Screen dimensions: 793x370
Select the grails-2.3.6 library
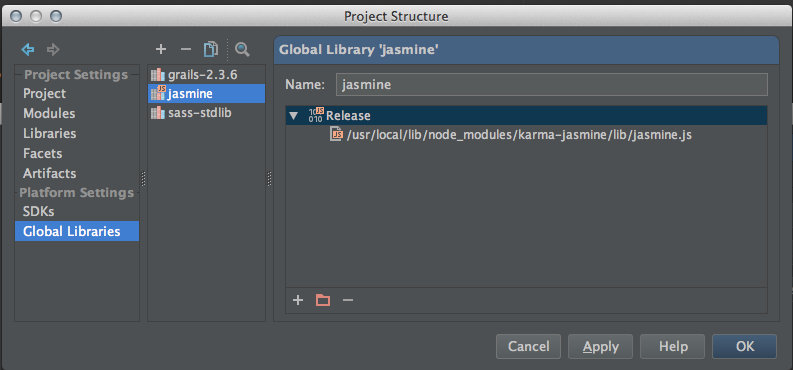206,75
